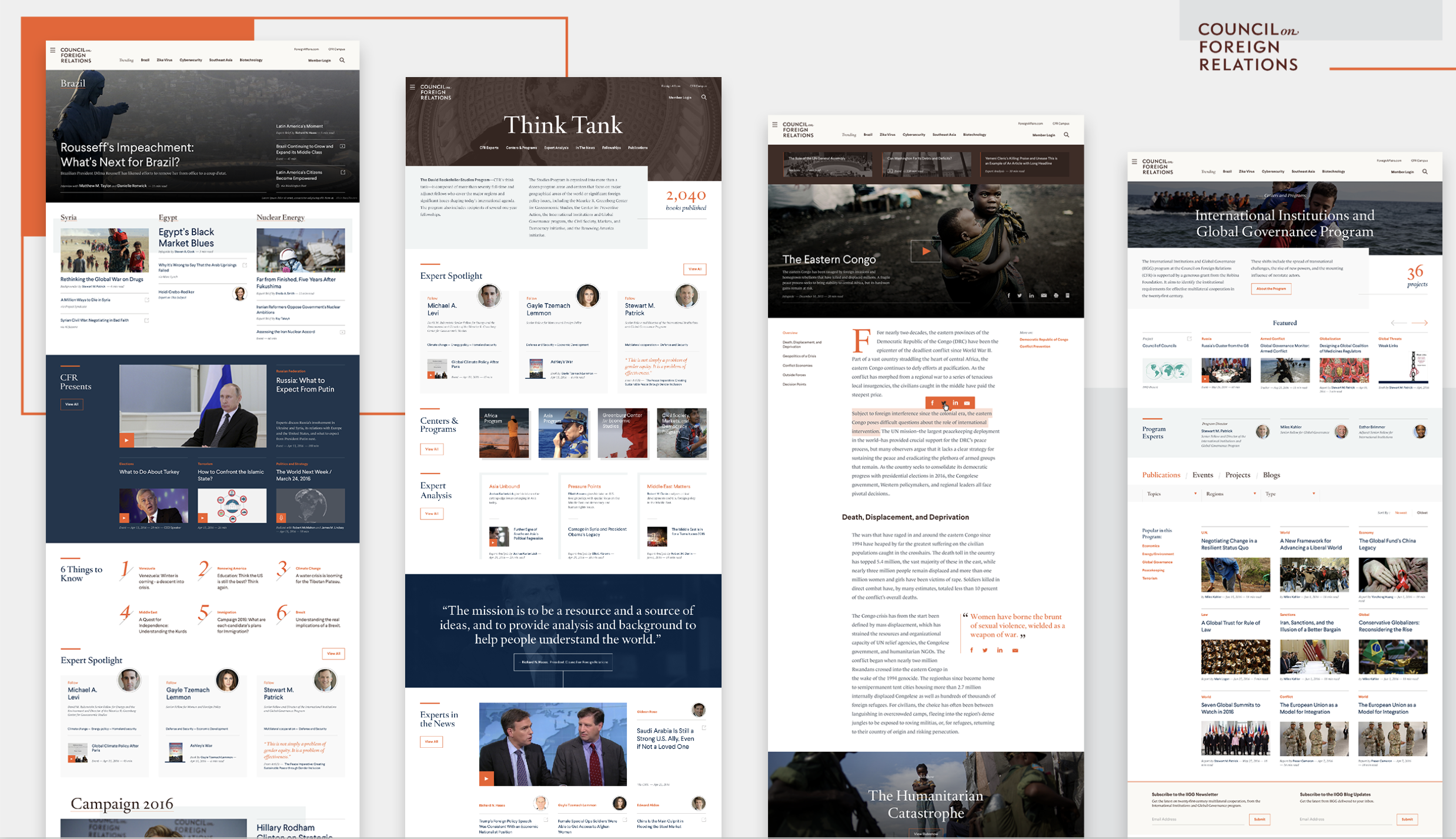Open hamburger menu on Think Tank page
This screenshot has height=839, width=1456.
pos(412,87)
